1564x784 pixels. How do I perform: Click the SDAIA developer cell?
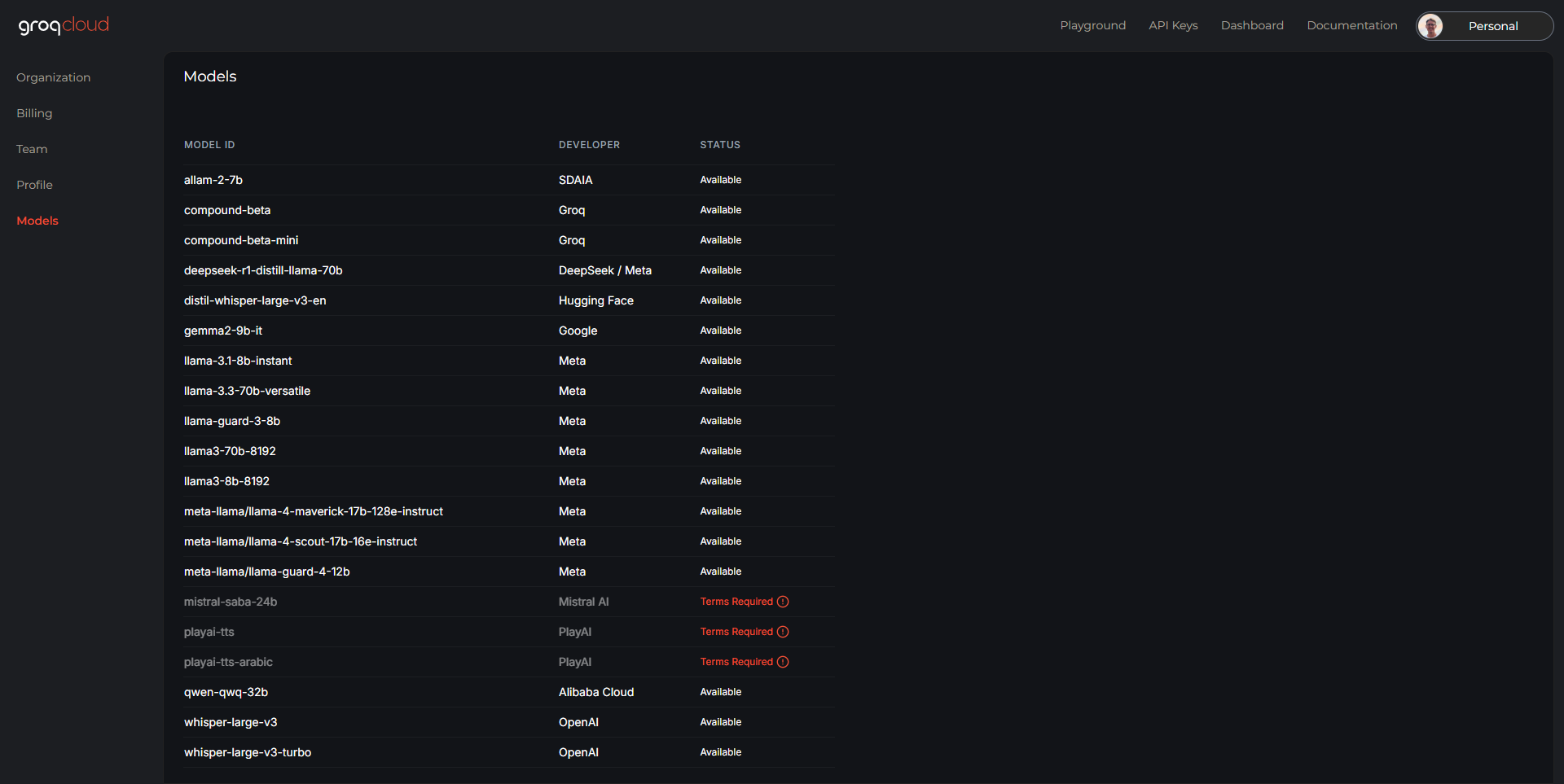click(x=576, y=180)
